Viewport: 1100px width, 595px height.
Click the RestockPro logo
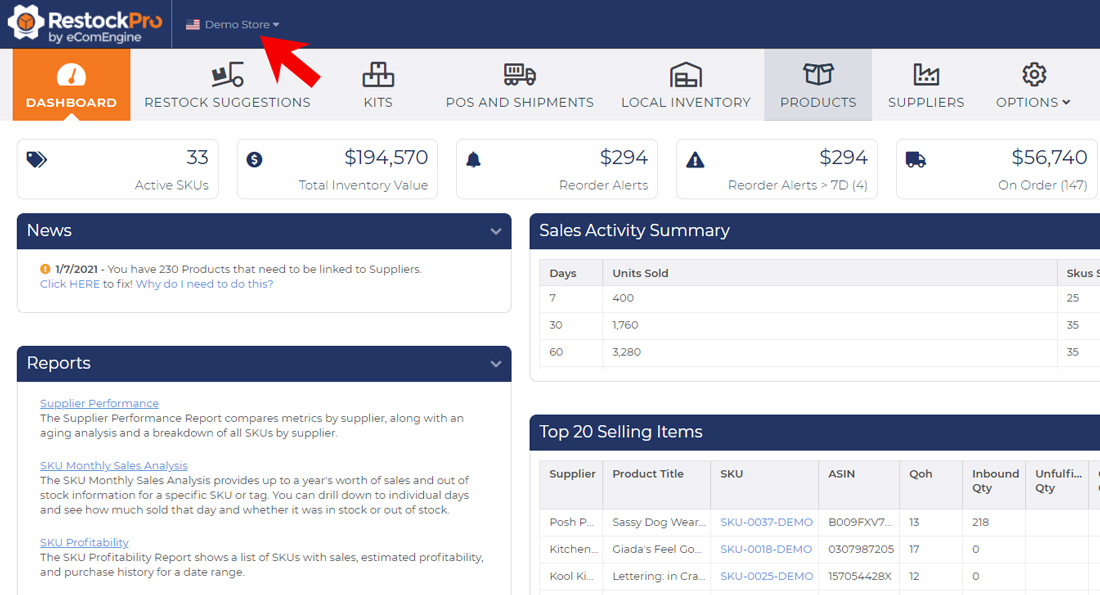tap(84, 24)
